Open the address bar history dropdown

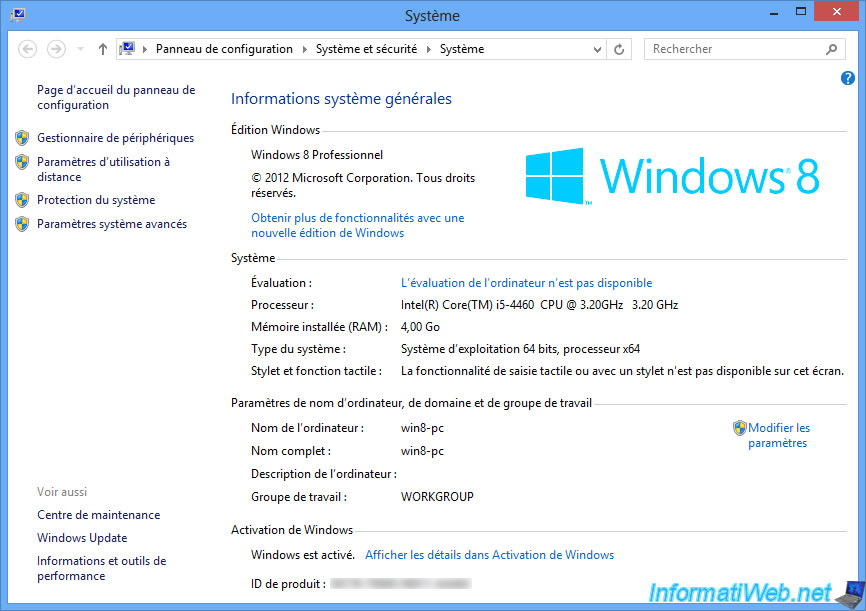click(597, 48)
